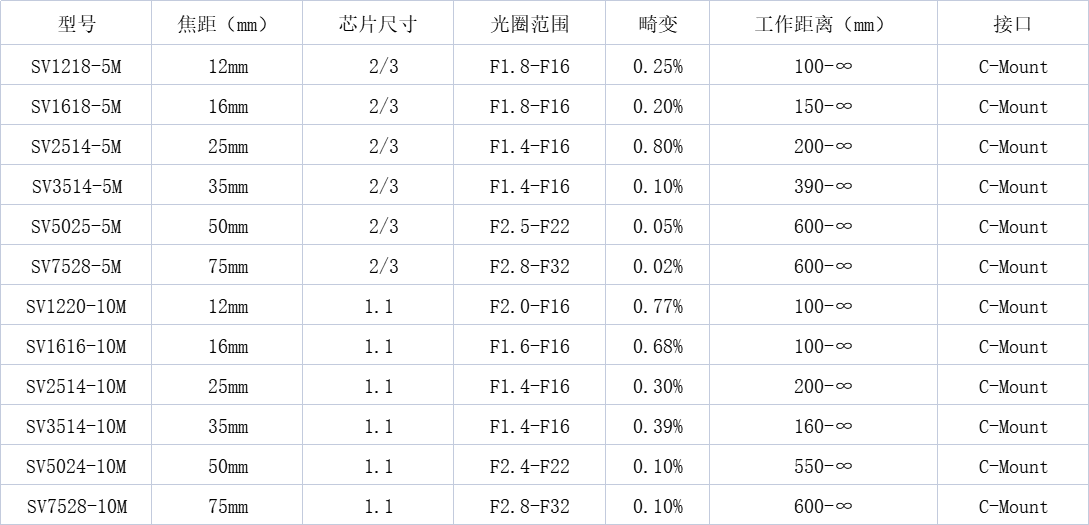Click the 0.77% distortion cell
The height and width of the screenshot is (525, 1089).
pyautogui.click(x=658, y=306)
